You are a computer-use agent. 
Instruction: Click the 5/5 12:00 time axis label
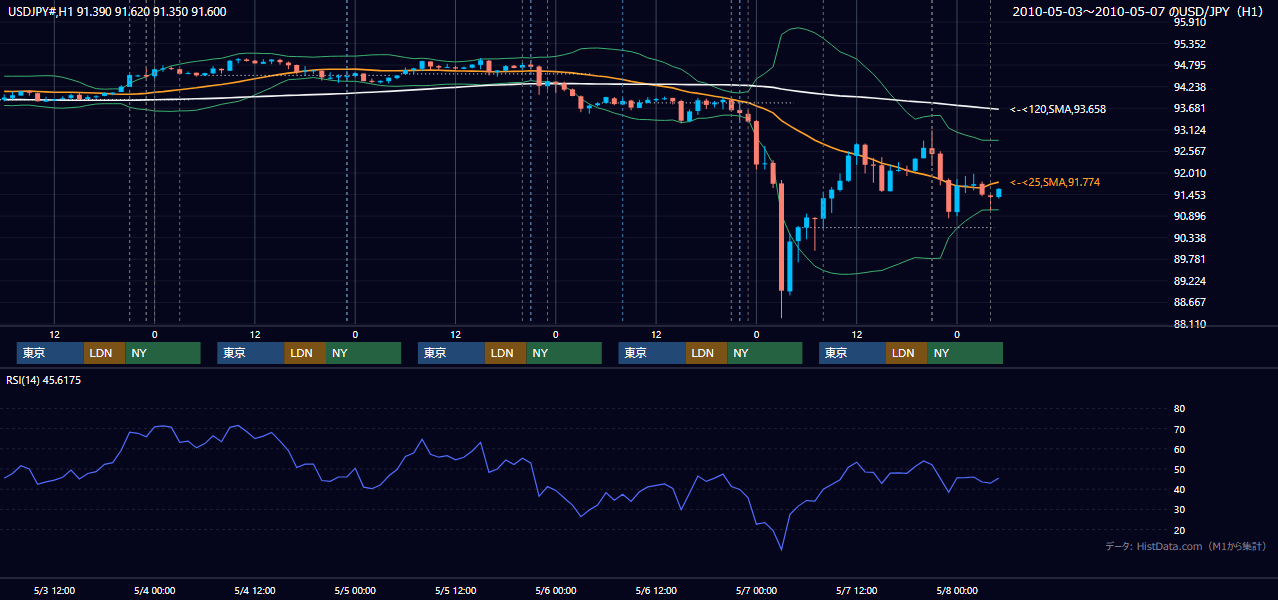coord(455,591)
